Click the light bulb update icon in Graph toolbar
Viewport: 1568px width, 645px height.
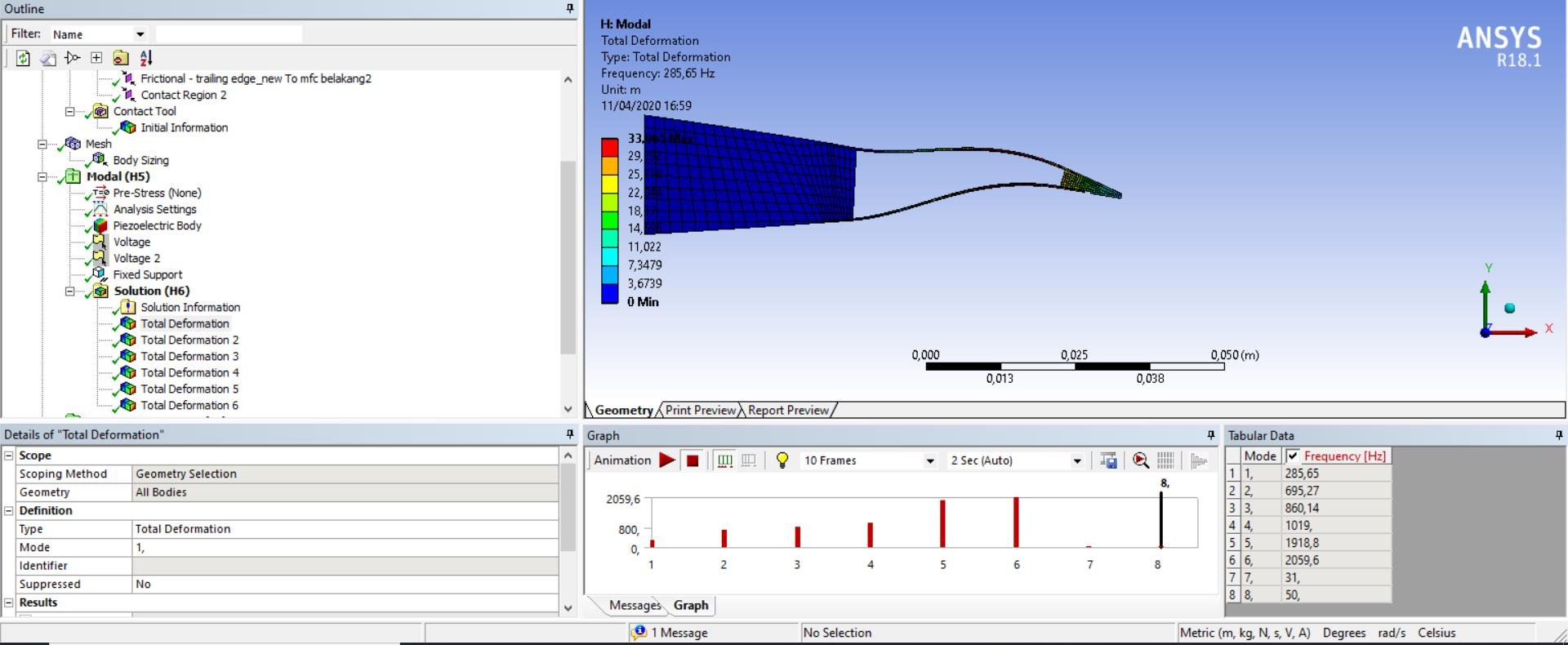(x=782, y=460)
